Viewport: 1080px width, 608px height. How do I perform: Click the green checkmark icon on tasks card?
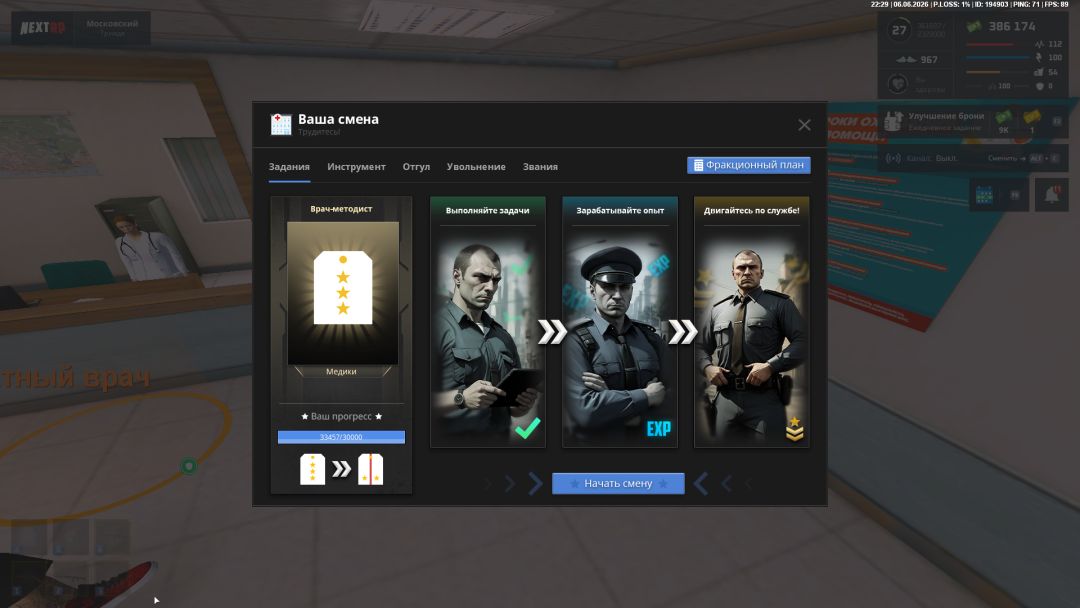pyautogui.click(x=528, y=428)
